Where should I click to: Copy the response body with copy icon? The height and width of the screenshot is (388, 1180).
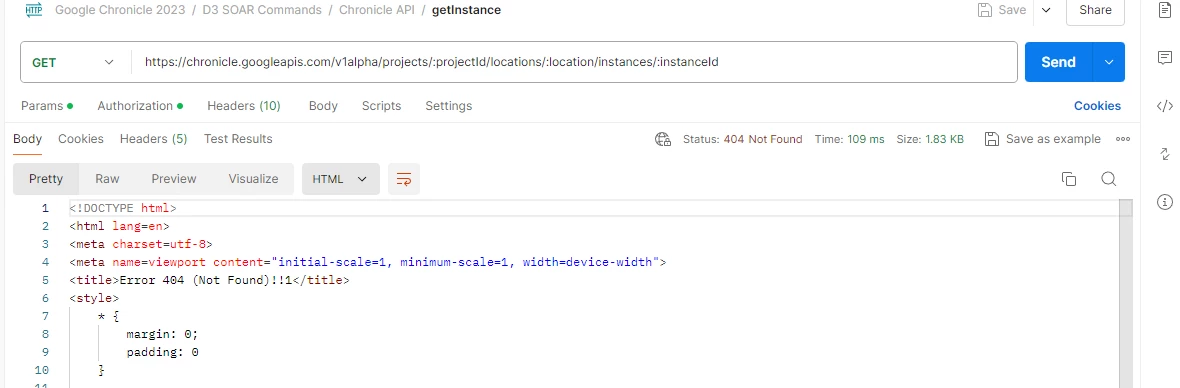(1069, 179)
